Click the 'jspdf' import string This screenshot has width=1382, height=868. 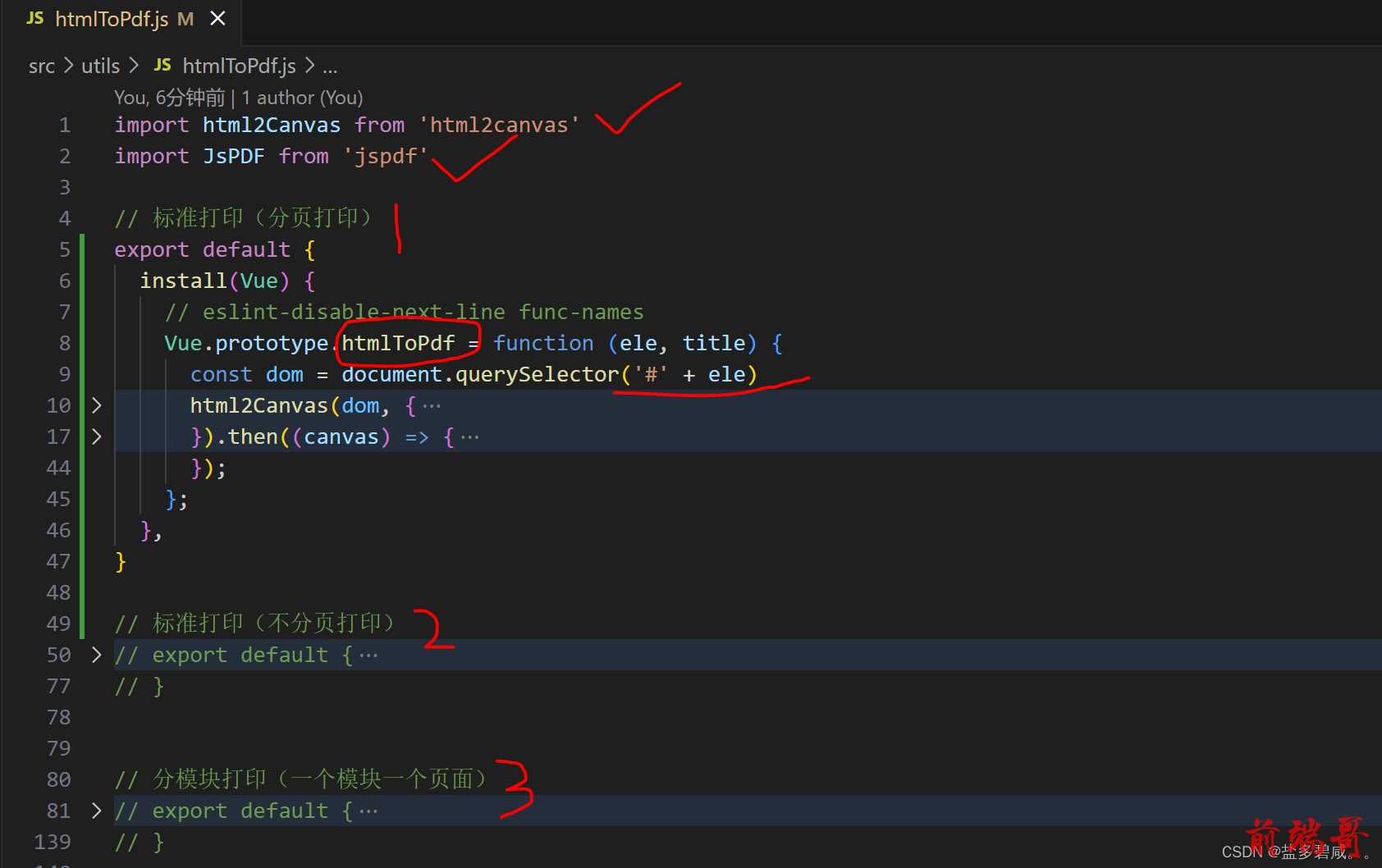click(386, 157)
